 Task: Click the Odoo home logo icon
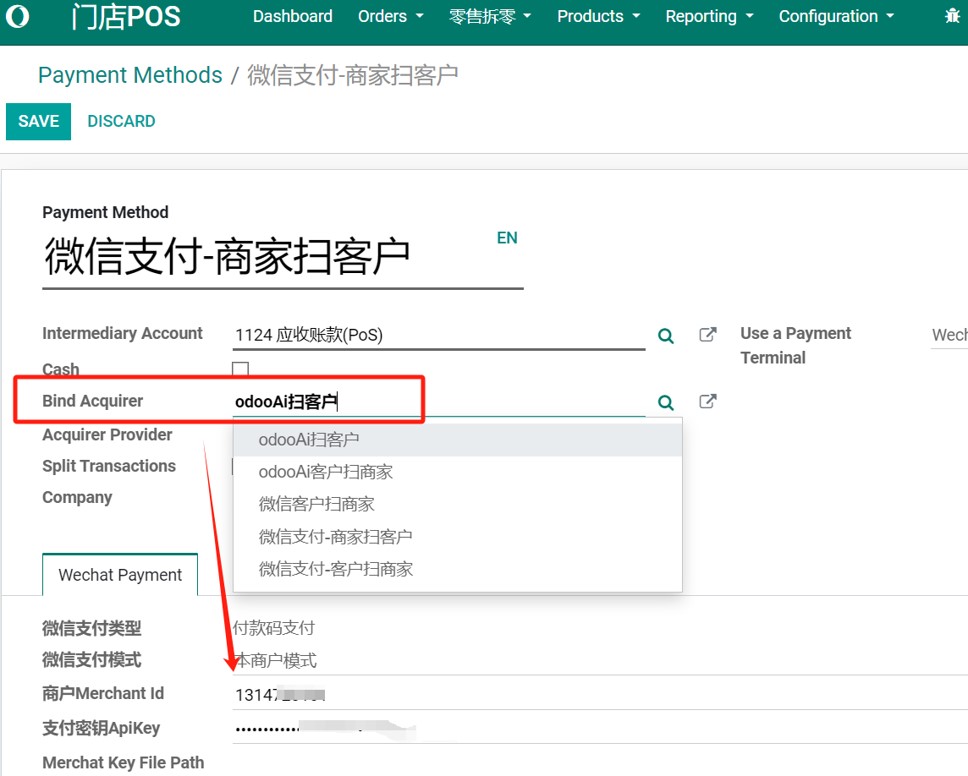pos(17,16)
